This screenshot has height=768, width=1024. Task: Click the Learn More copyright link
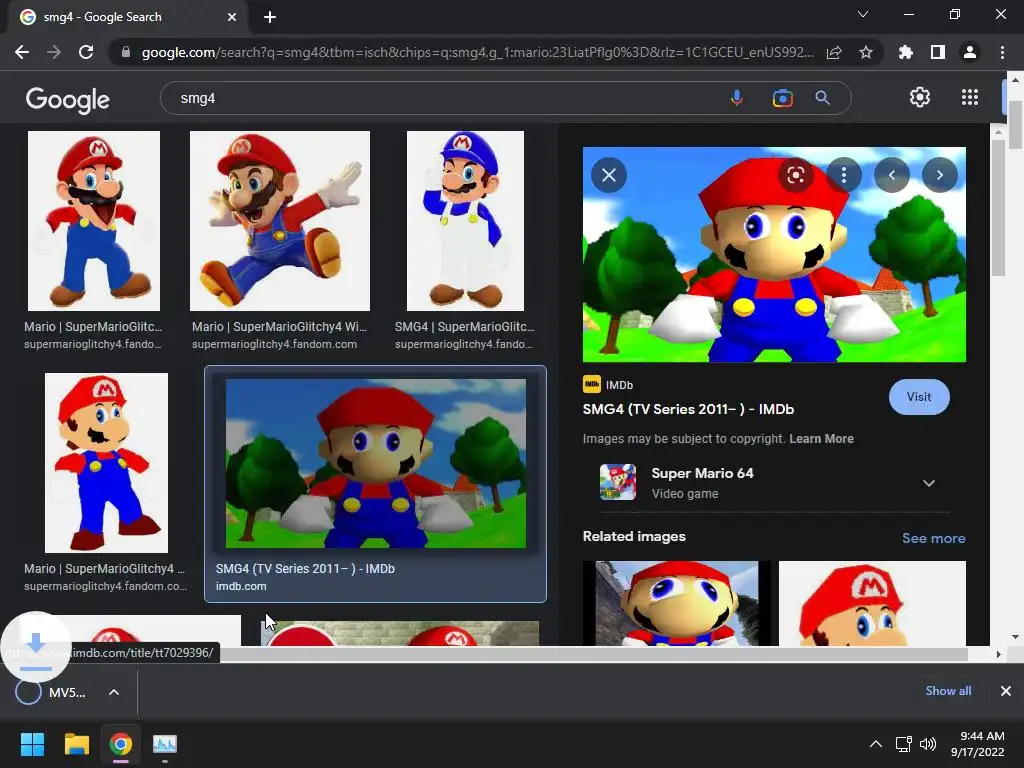[821, 439]
